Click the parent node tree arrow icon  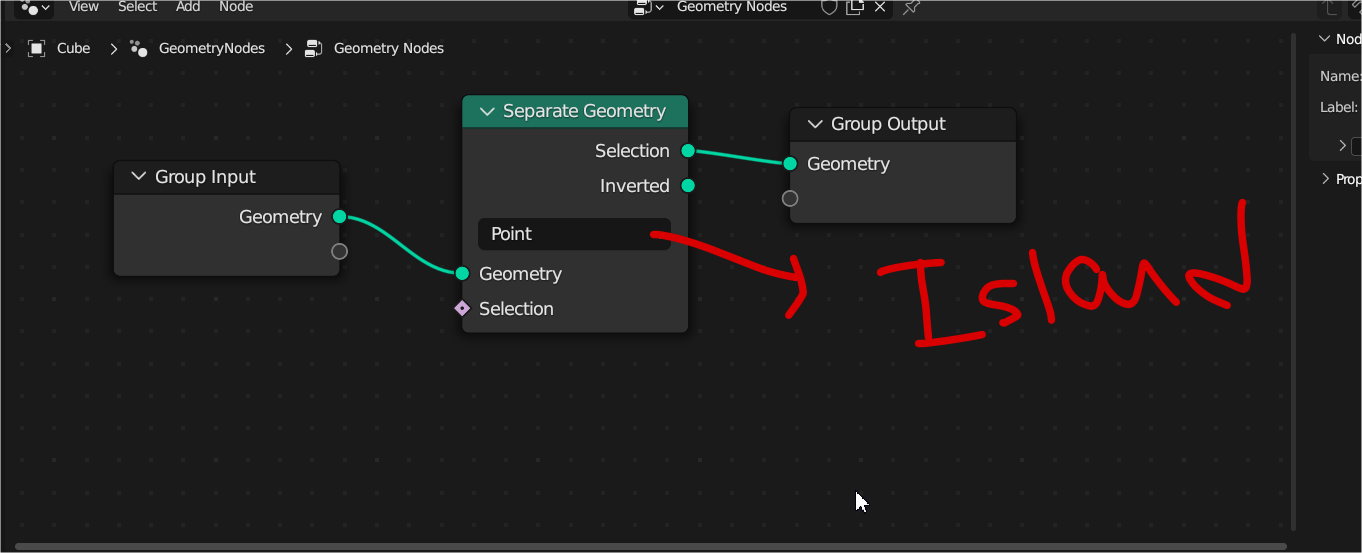point(1330,7)
